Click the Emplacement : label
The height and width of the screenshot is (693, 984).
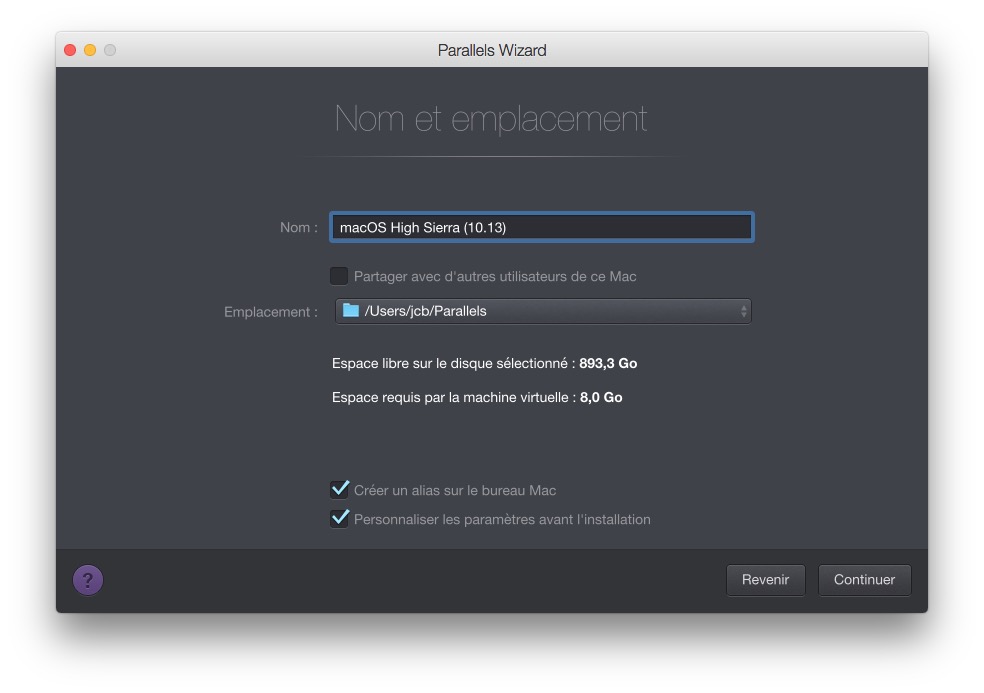[x=271, y=312]
